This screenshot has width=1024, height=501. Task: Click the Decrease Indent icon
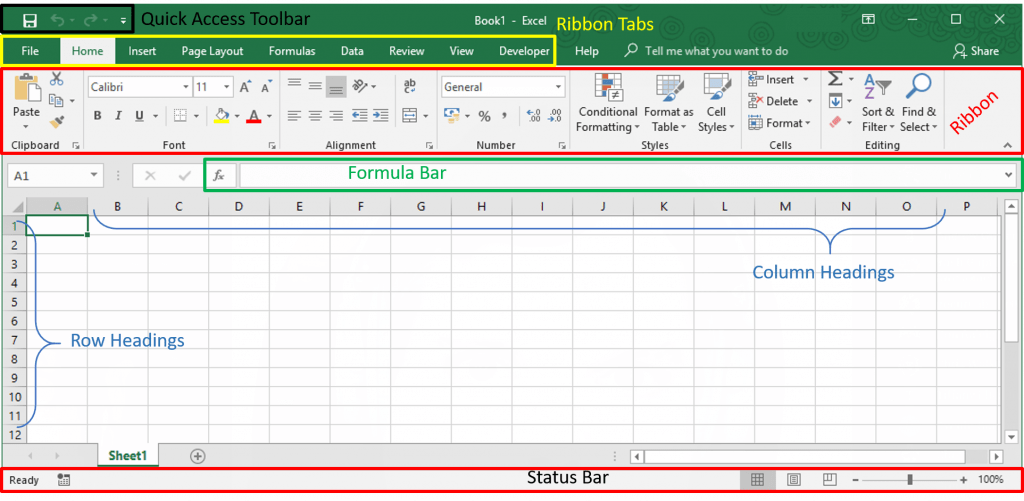point(359,116)
